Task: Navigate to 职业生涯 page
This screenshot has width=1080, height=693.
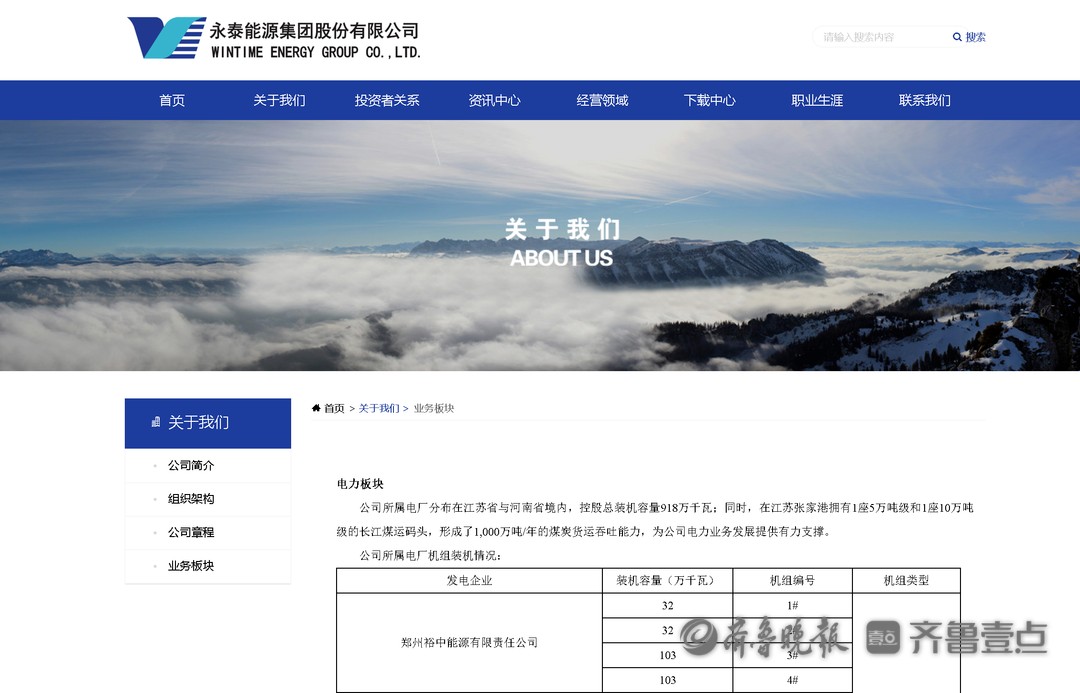Action: pos(817,100)
